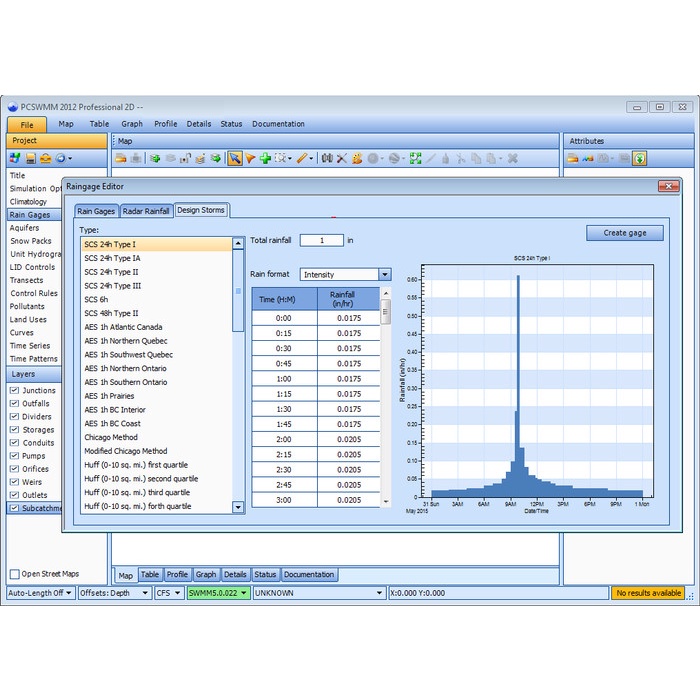Open the File menu
The image size is (700, 700).
[x=27, y=125]
